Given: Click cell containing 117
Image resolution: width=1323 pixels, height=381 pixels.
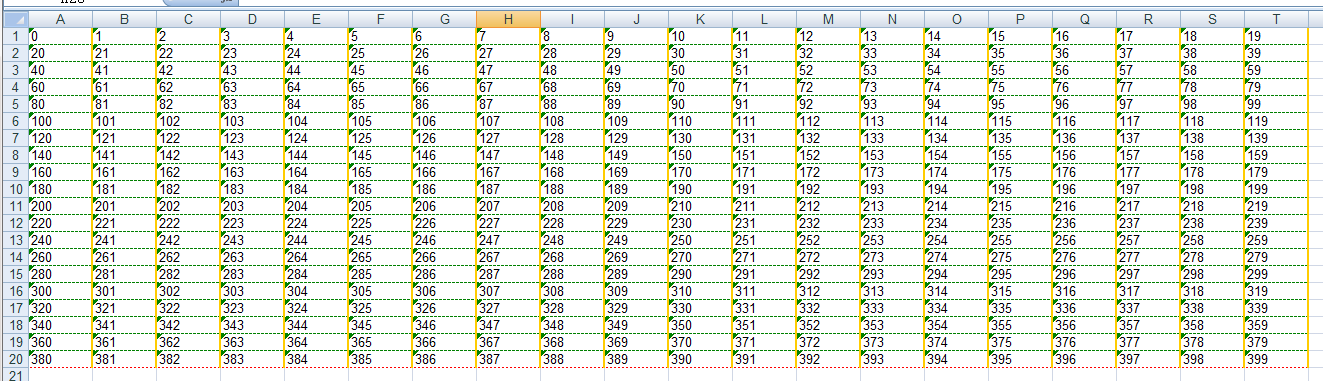Looking at the screenshot, I should click(x=1148, y=121).
